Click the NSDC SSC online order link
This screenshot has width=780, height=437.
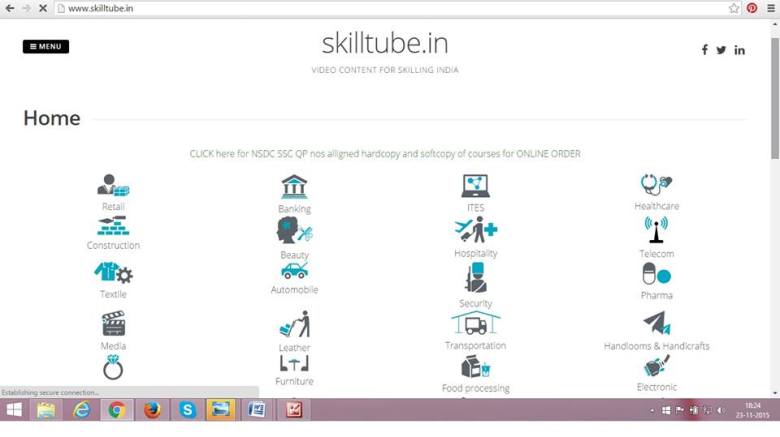click(385, 154)
